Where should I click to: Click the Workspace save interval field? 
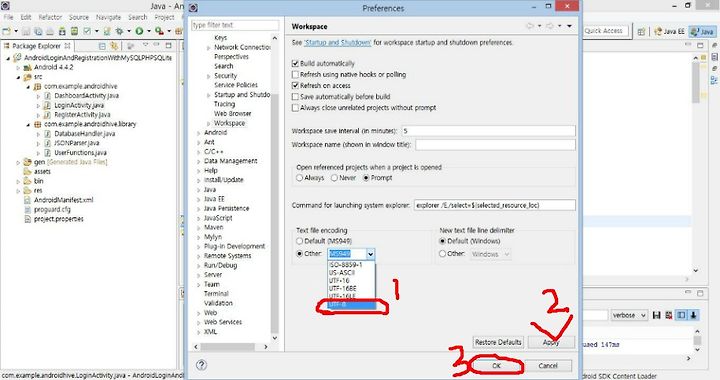[488, 131]
